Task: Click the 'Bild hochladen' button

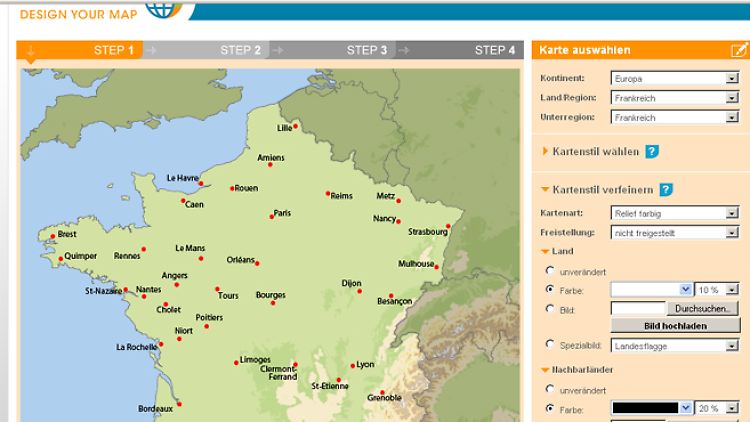Action: 674,326
